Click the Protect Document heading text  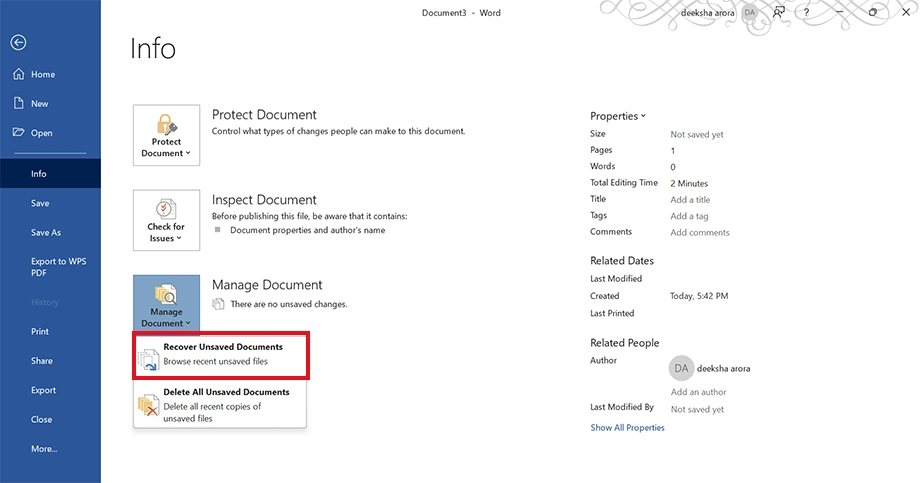(x=264, y=115)
